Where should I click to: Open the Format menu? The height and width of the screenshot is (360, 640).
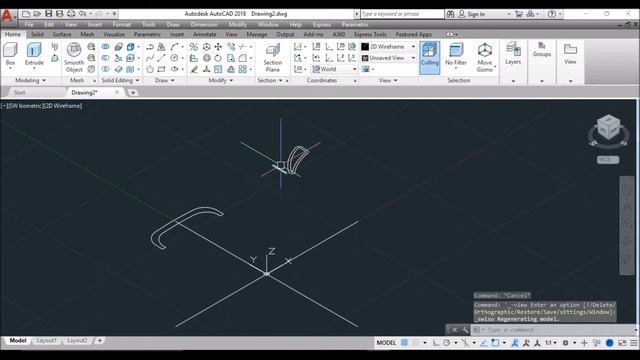click(122, 24)
